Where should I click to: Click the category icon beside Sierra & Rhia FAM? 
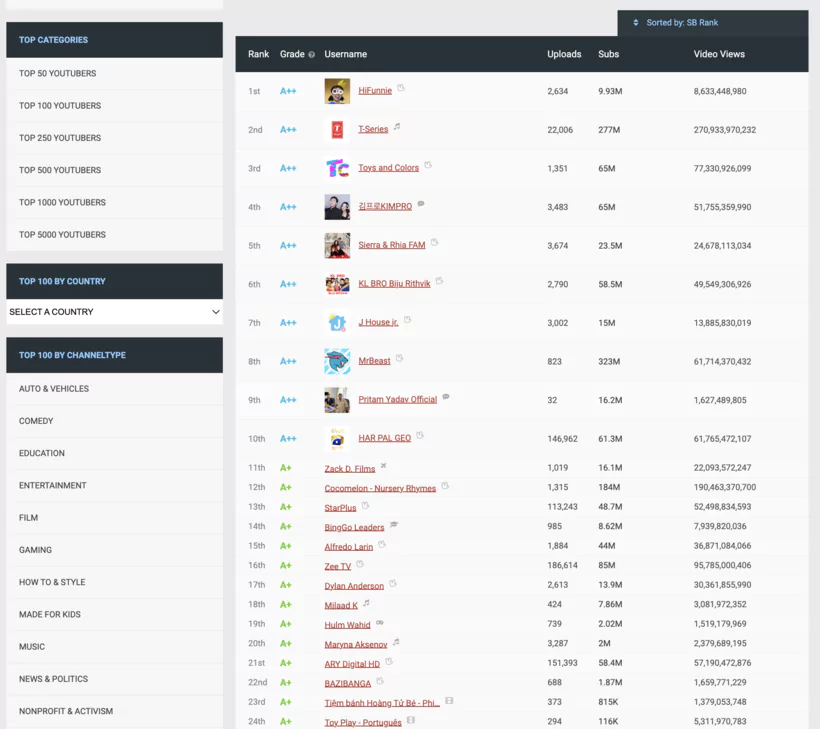coord(435,243)
